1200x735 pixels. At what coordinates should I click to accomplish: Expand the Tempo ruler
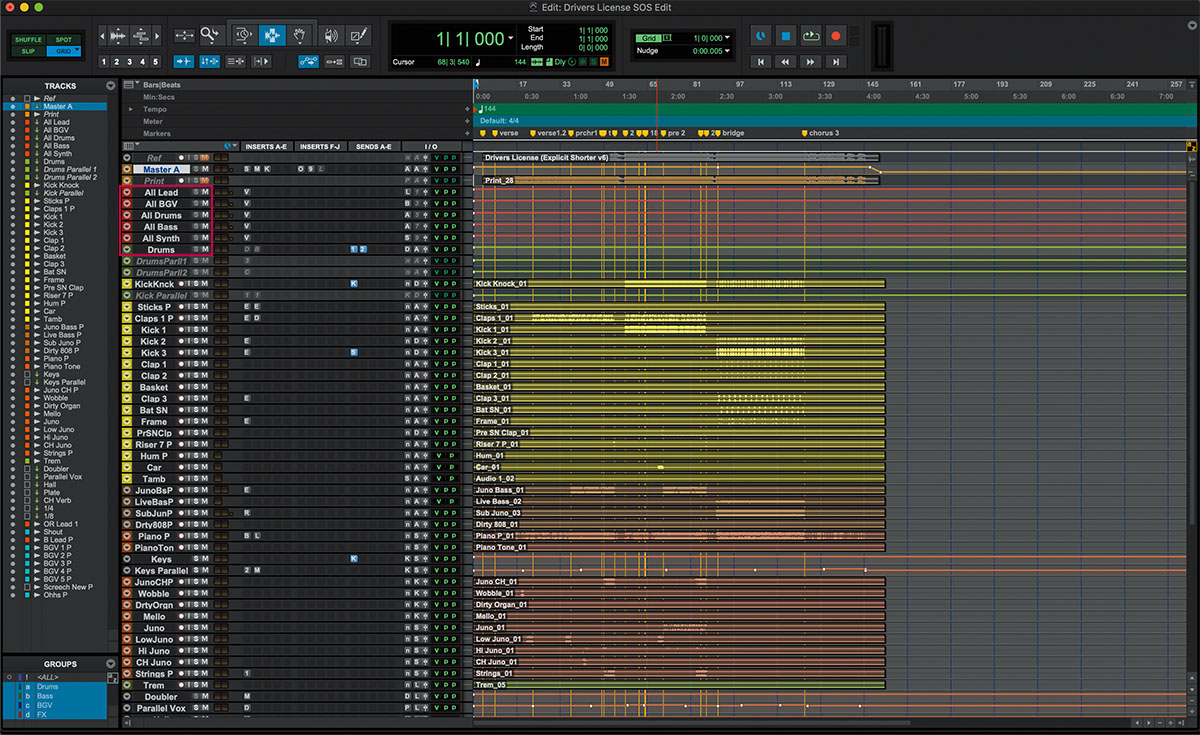click(x=131, y=109)
